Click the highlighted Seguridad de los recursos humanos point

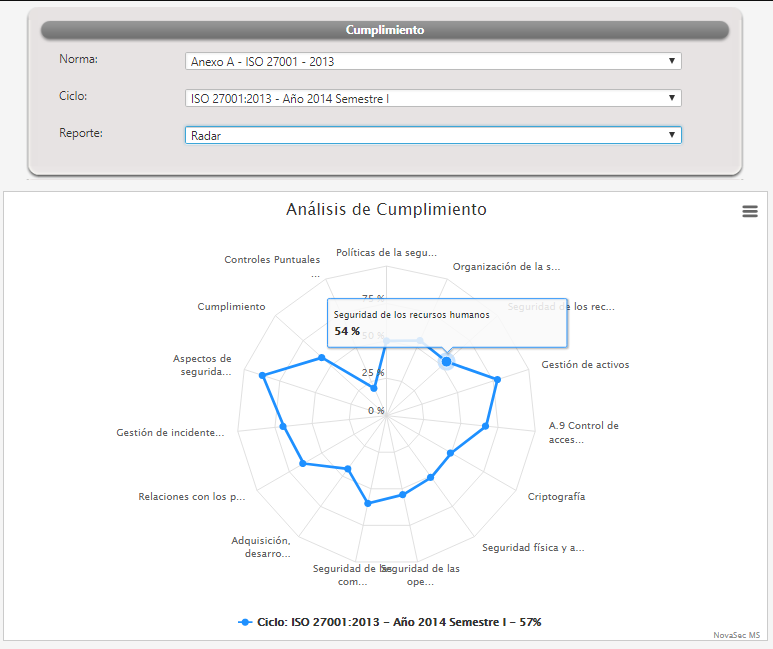tap(447, 361)
